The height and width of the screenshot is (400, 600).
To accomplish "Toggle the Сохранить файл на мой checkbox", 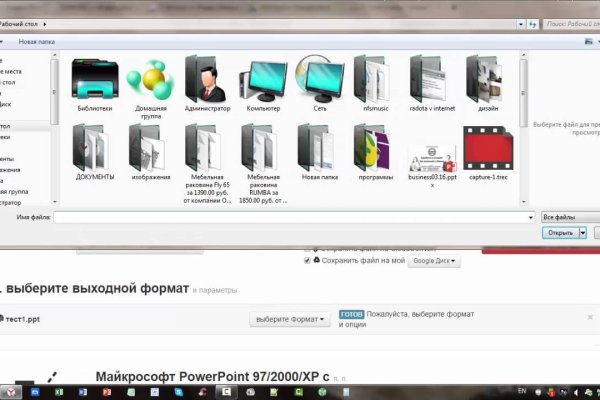I will (308, 261).
